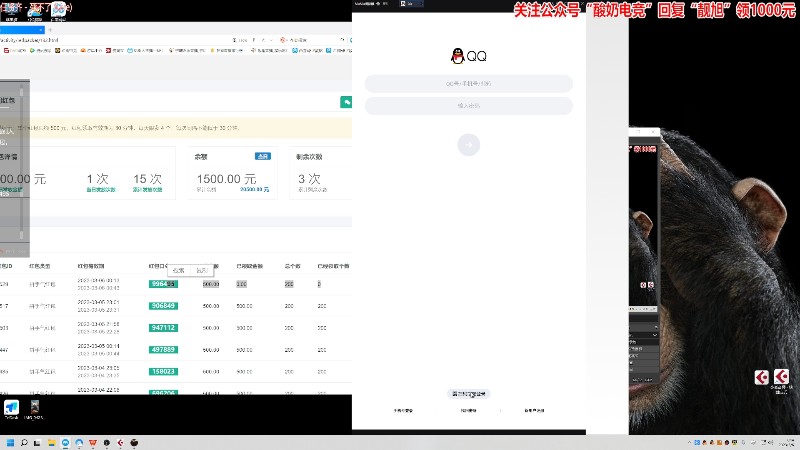Screen dimensions: 800x450
Task: Open the black round app on the taskbar
Action: tap(107, 443)
